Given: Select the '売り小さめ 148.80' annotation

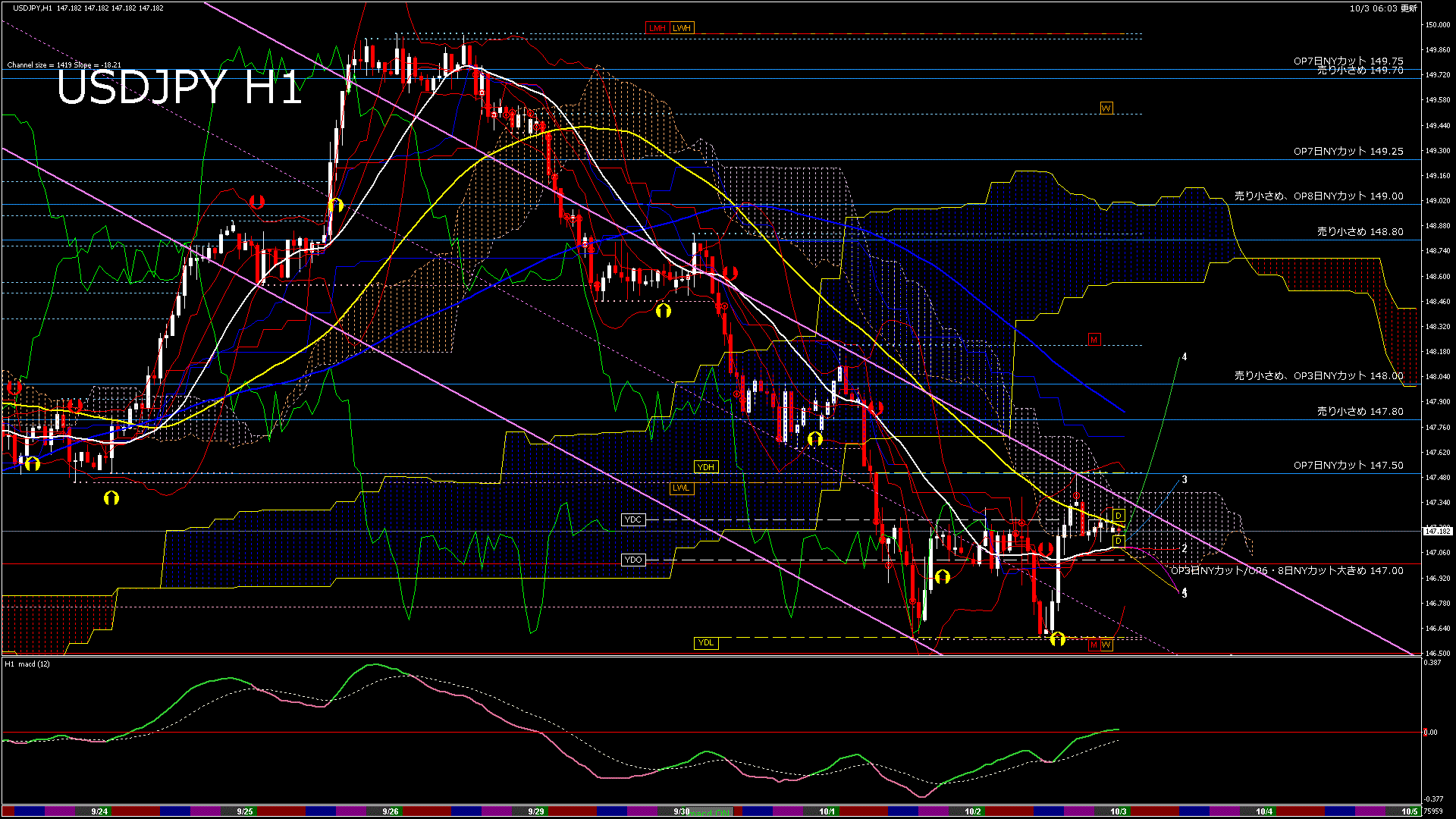Looking at the screenshot, I should [1360, 231].
